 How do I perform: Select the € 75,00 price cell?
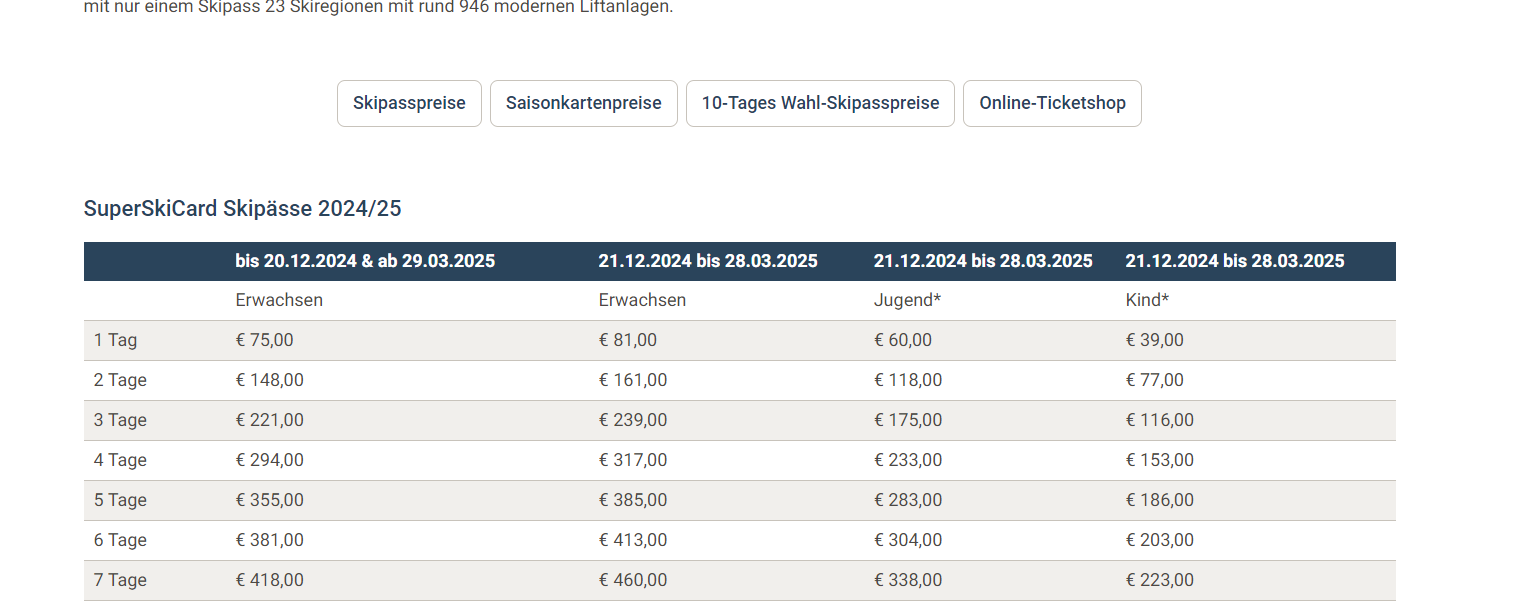(265, 340)
